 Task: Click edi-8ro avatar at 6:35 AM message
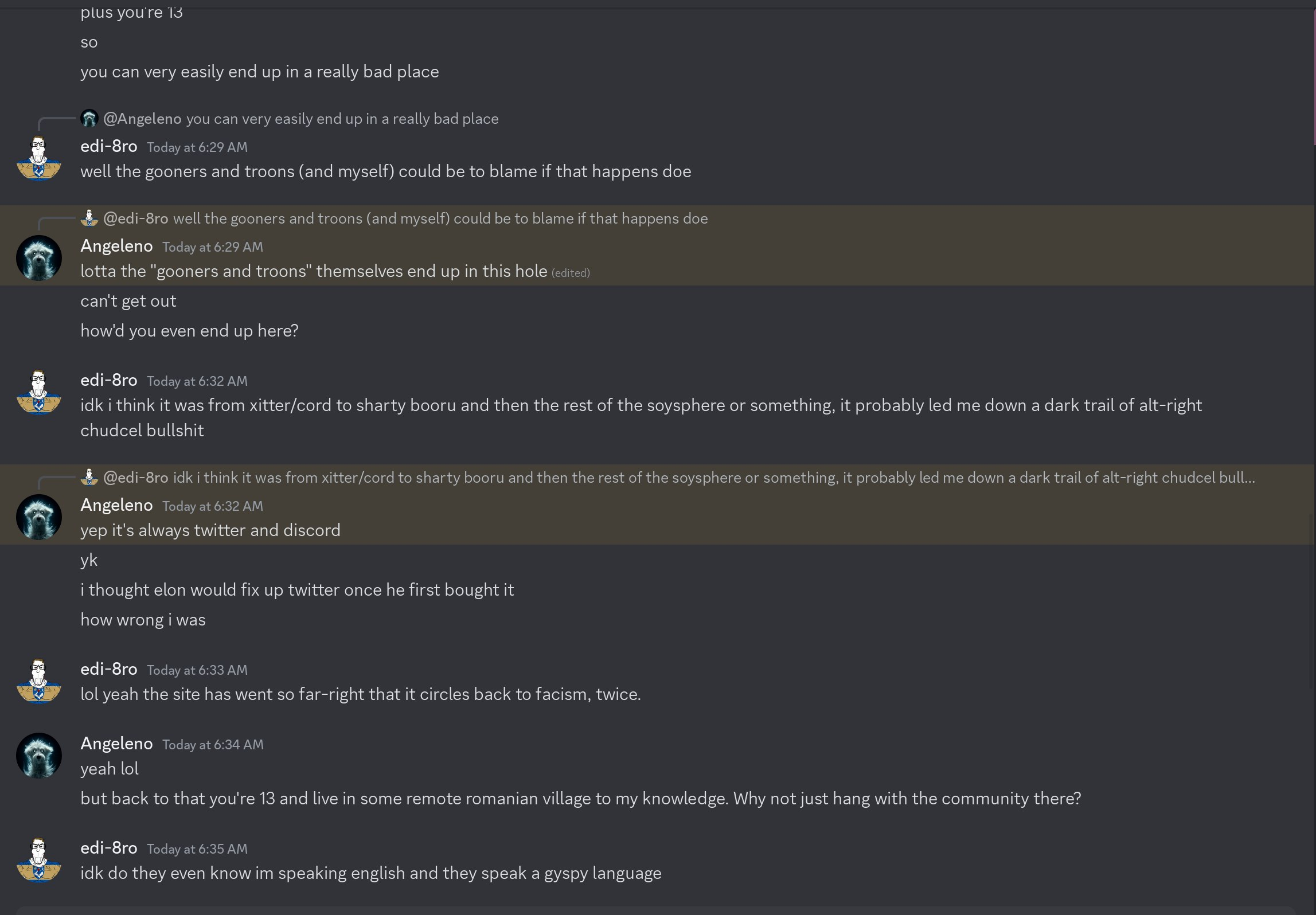tap(38, 861)
